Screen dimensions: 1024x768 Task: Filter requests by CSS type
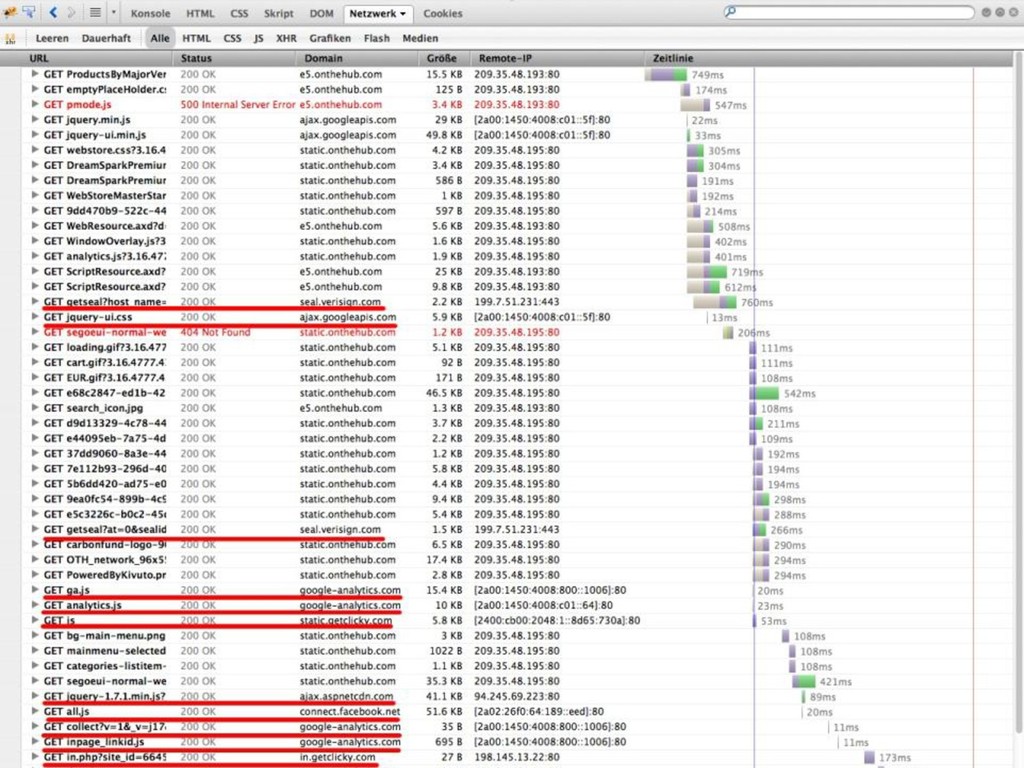click(232, 39)
